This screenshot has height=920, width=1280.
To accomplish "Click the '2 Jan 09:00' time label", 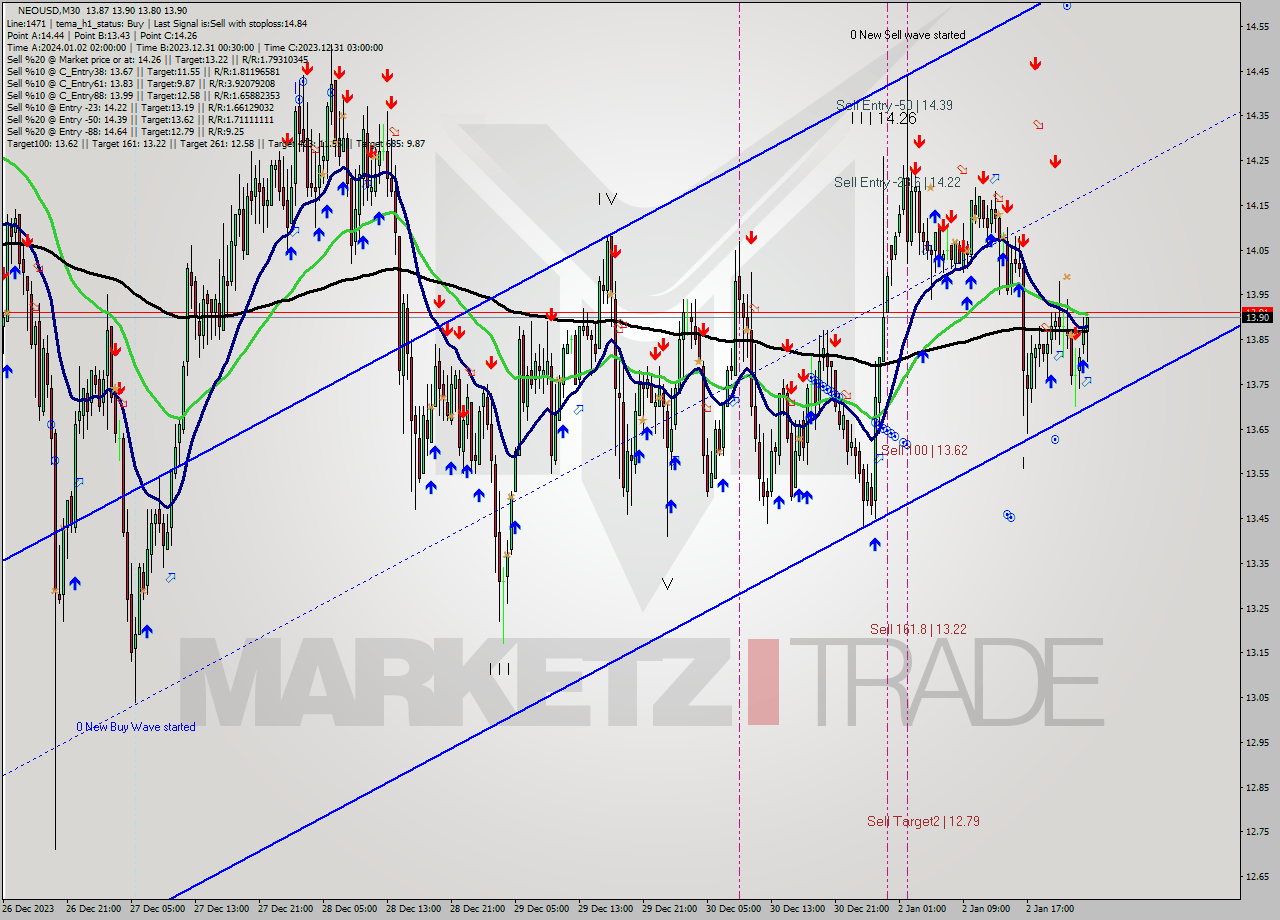I will coord(986,909).
